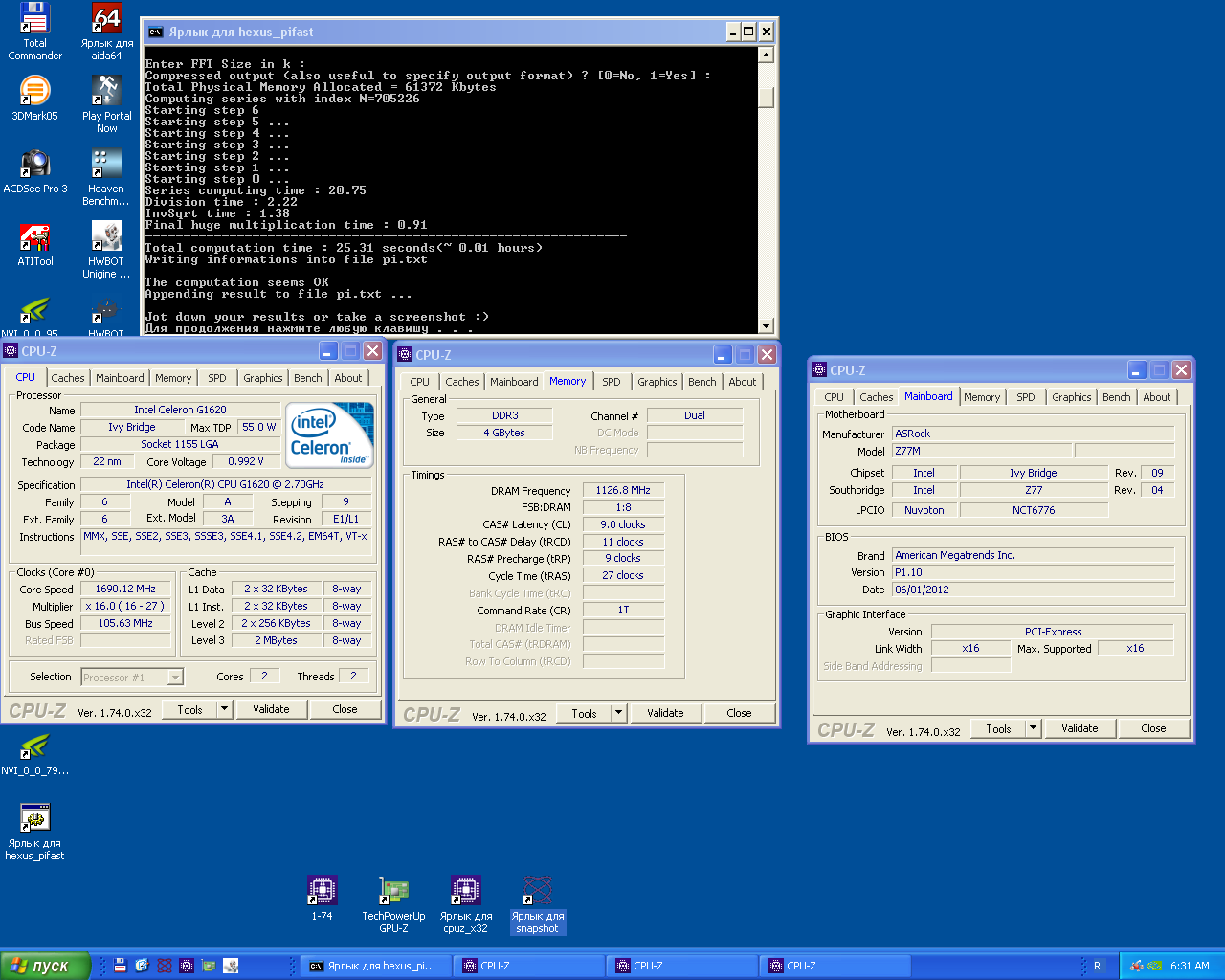Click Validate in the right Mainboard window

point(1080,728)
